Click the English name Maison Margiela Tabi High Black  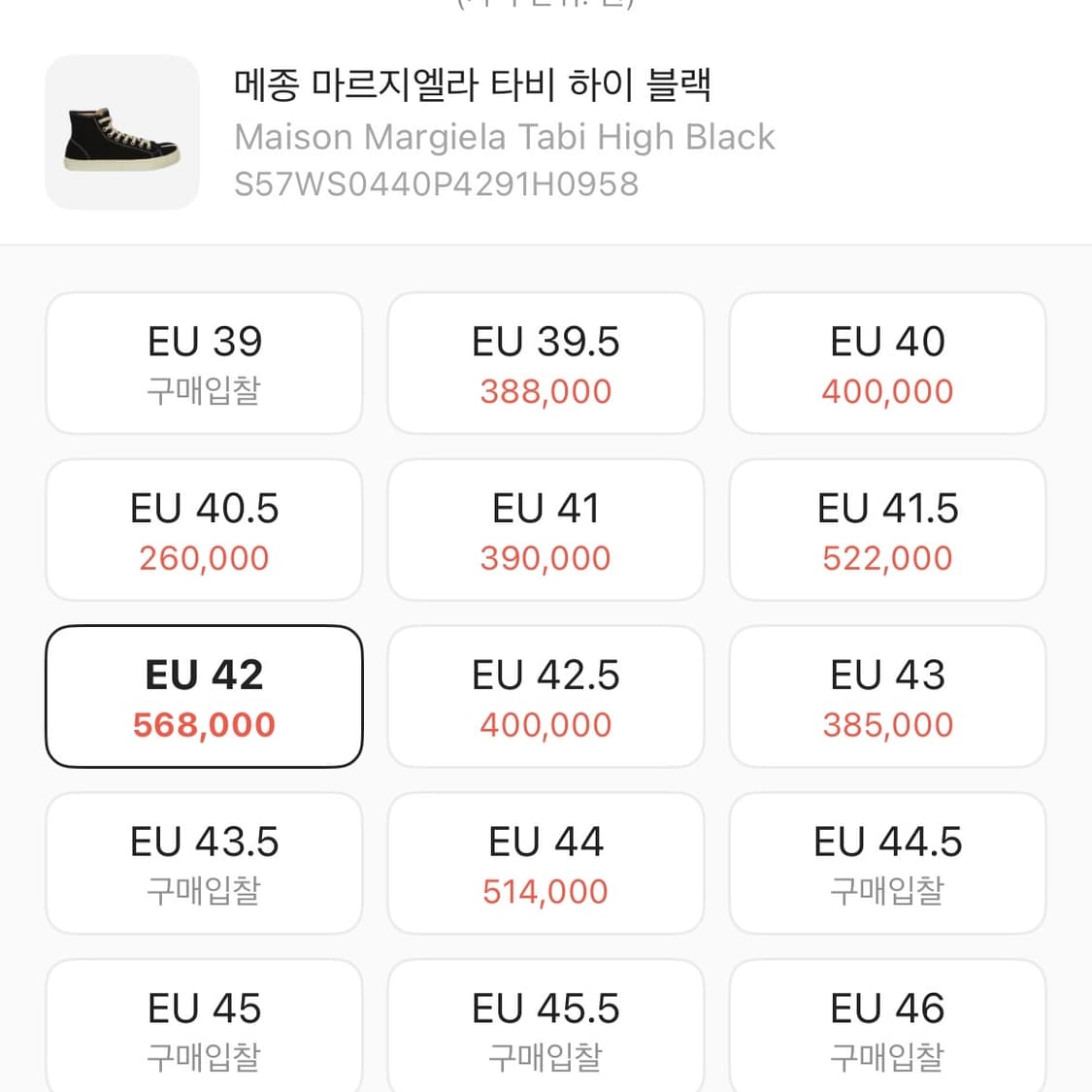pyautogui.click(x=503, y=136)
